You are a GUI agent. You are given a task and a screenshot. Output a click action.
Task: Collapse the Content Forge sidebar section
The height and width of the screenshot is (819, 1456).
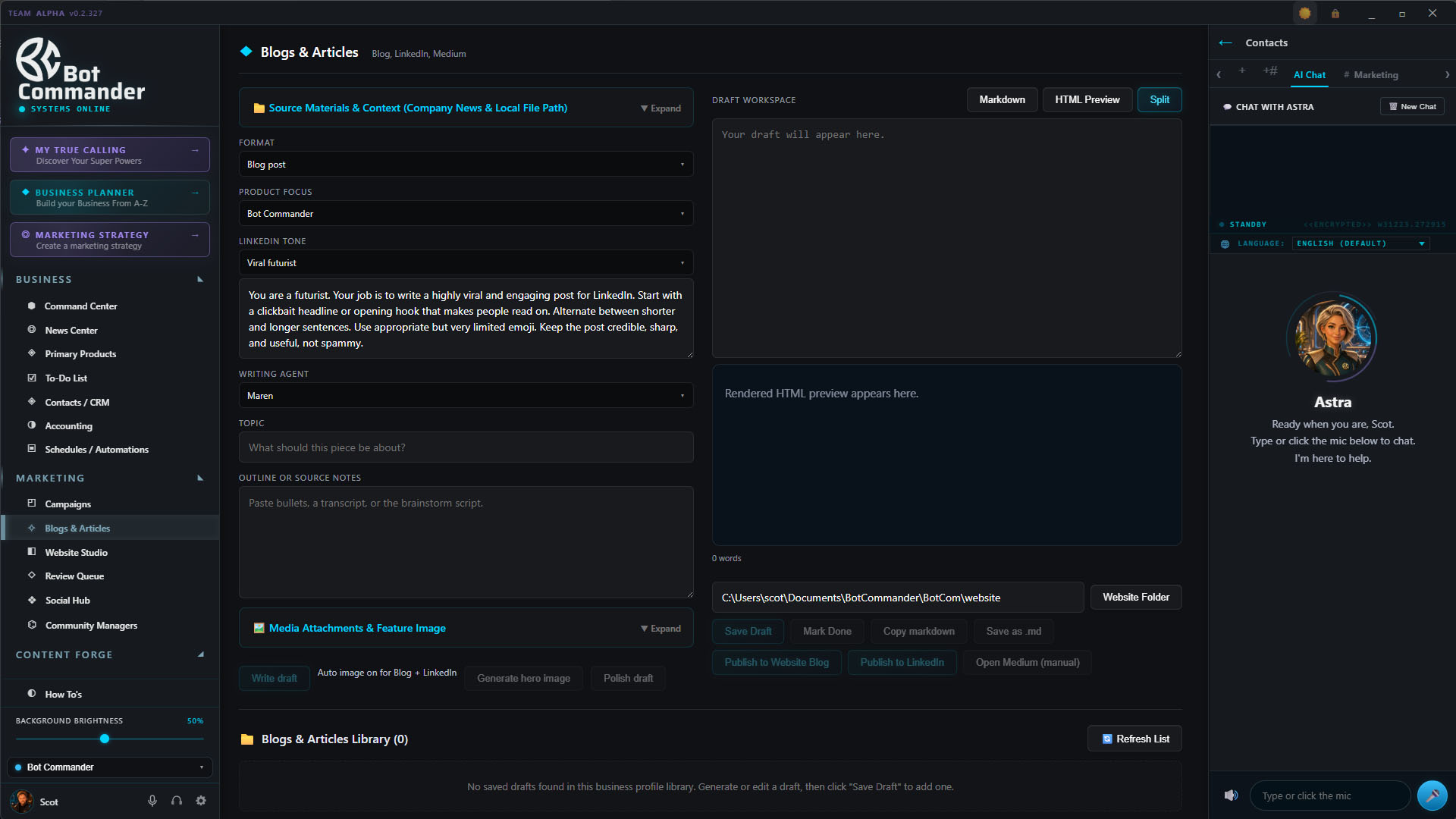[x=200, y=654]
